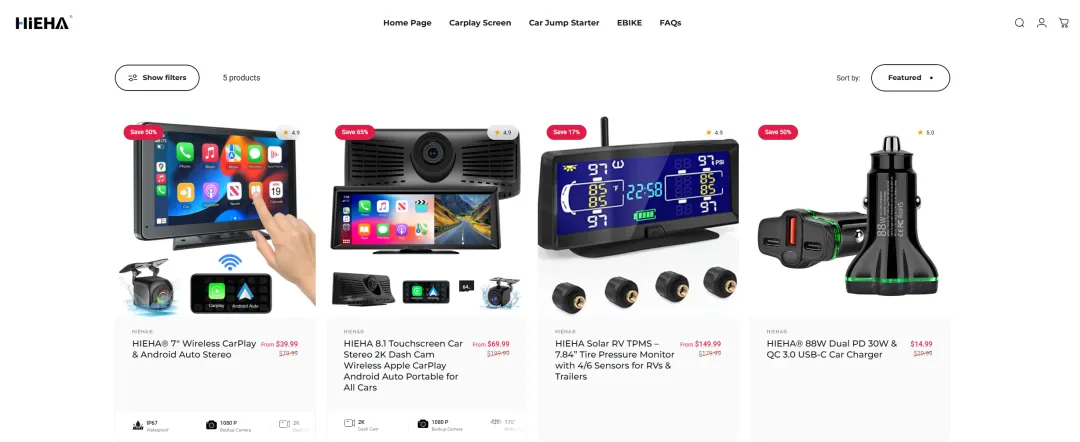Open HIEHA 7" Wireless CarPlay product title
The height and width of the screenshot is (442, 1080).
(x=194, y=349)
